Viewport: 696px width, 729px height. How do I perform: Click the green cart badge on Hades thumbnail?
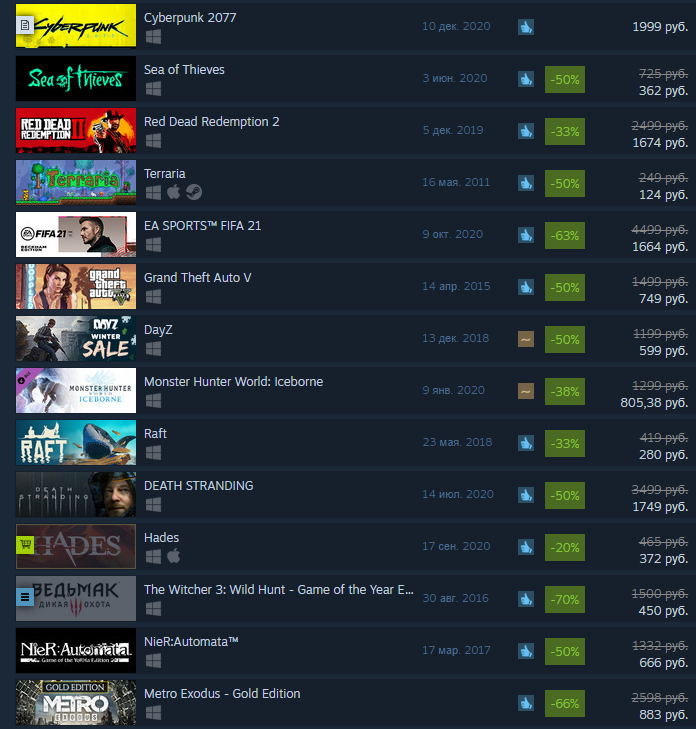click(x=26, y=545)
